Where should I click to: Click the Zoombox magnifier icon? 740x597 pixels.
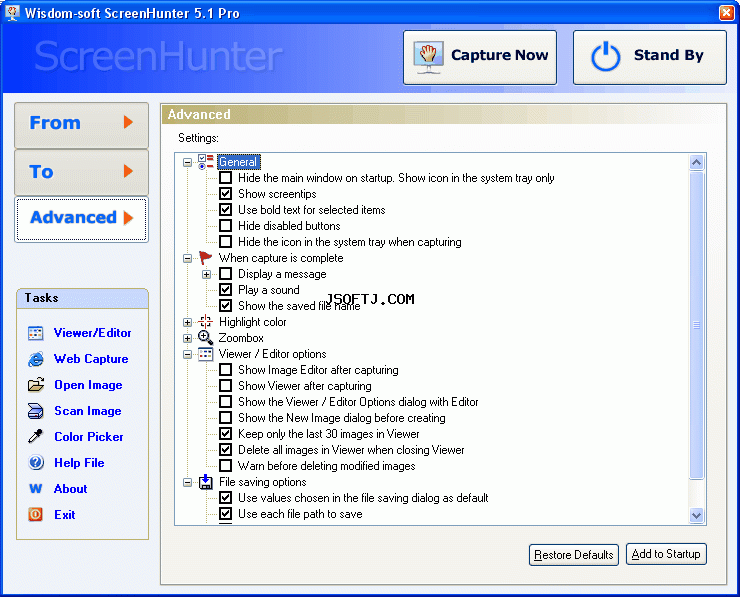point(205,338)
